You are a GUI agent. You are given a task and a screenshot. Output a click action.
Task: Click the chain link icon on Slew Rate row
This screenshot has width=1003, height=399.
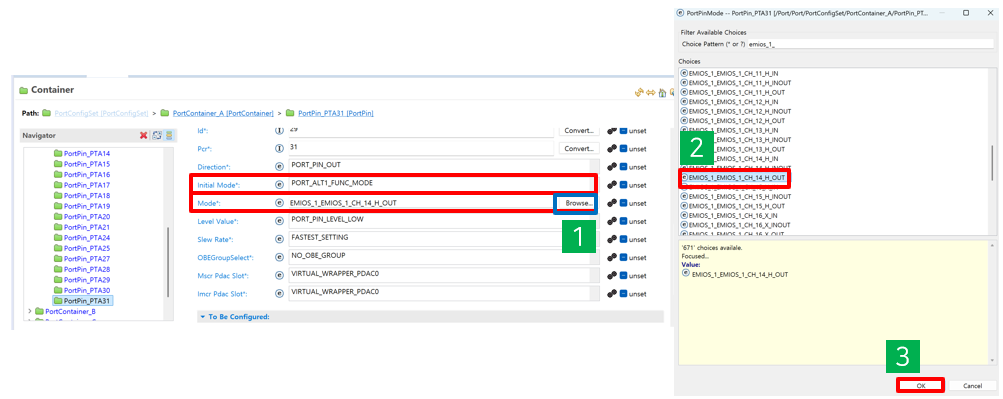click(x=612, y=239)
